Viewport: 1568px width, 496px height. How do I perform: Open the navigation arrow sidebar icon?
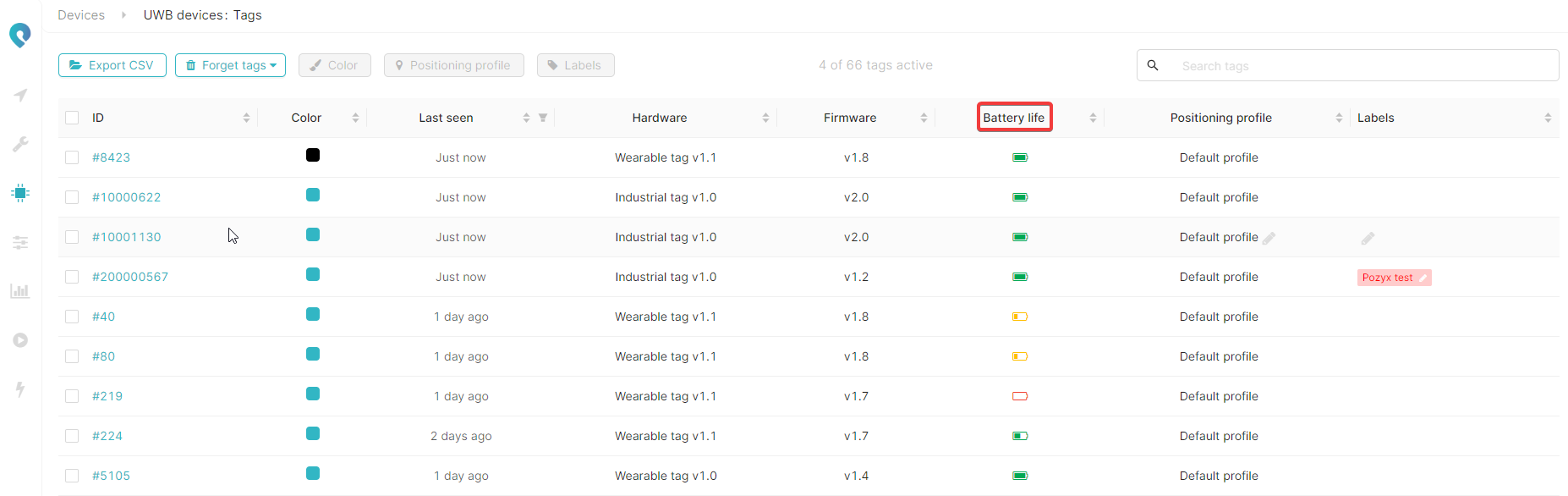point(20,96)
